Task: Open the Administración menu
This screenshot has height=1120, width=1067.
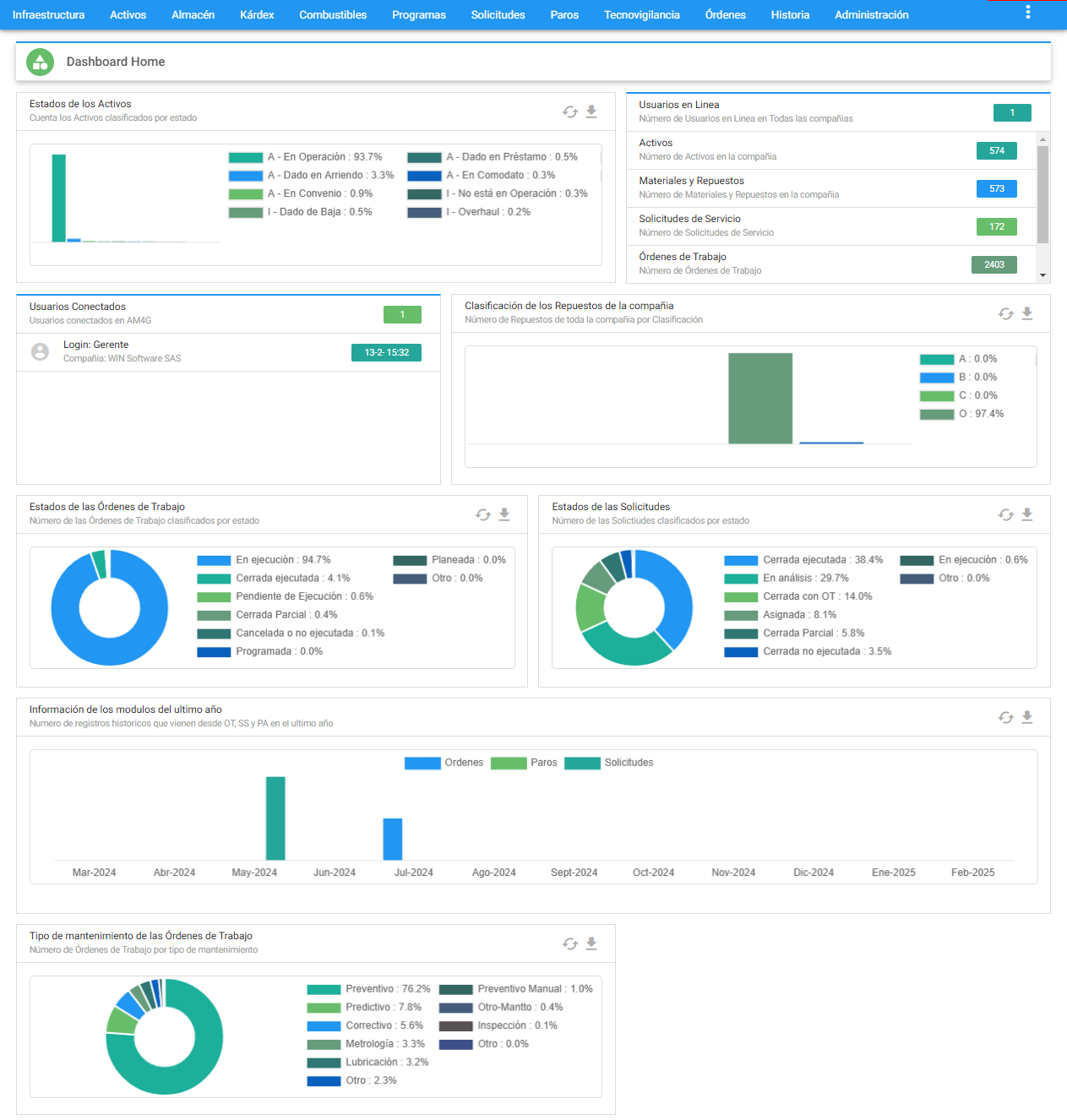Action: coord(871,15)
